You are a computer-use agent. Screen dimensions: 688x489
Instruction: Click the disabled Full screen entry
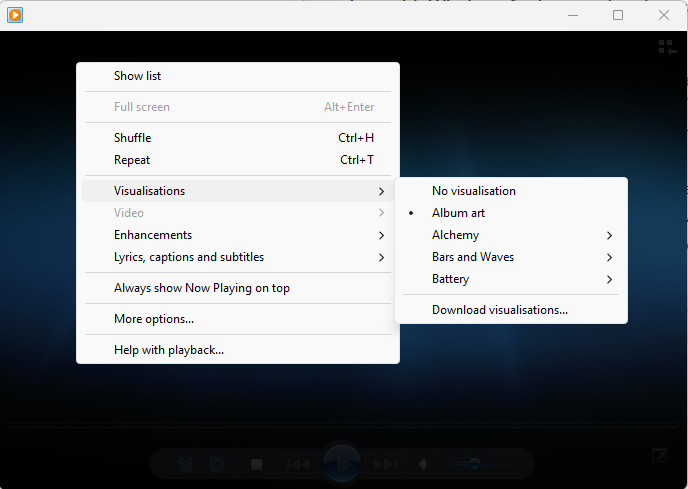coord(238,107)
